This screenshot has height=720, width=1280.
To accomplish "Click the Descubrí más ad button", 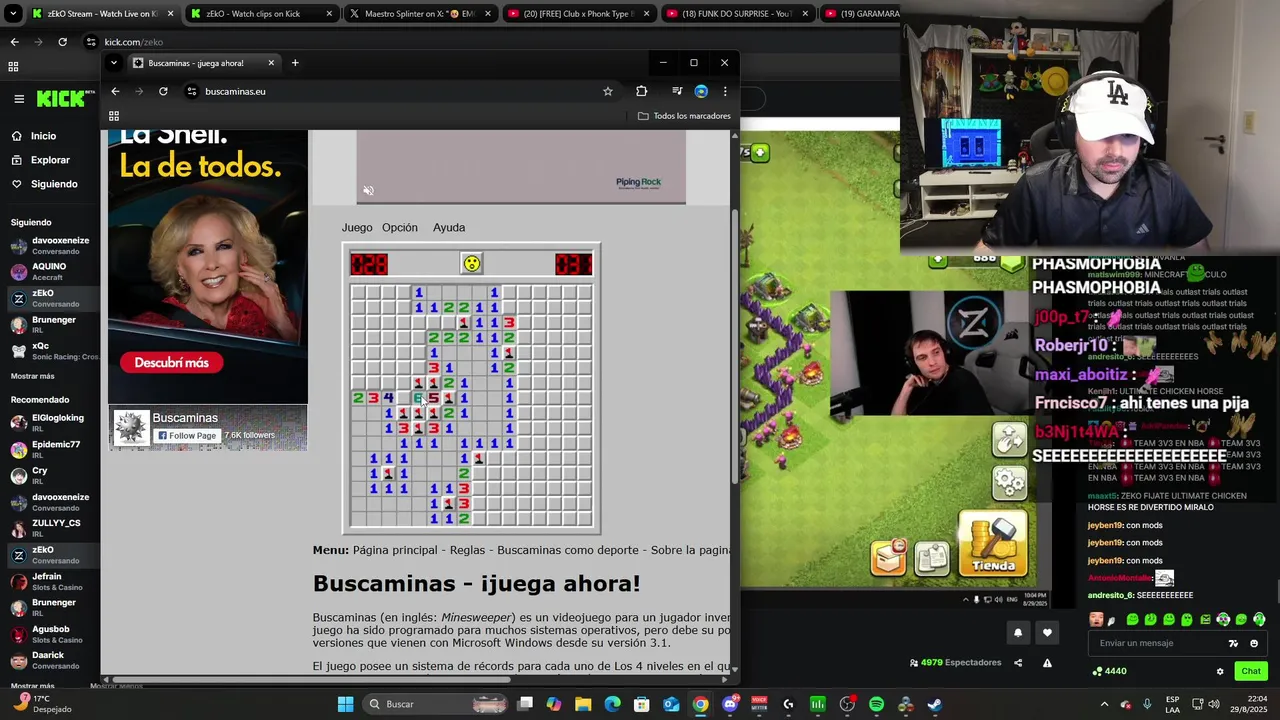I will 172,363.
